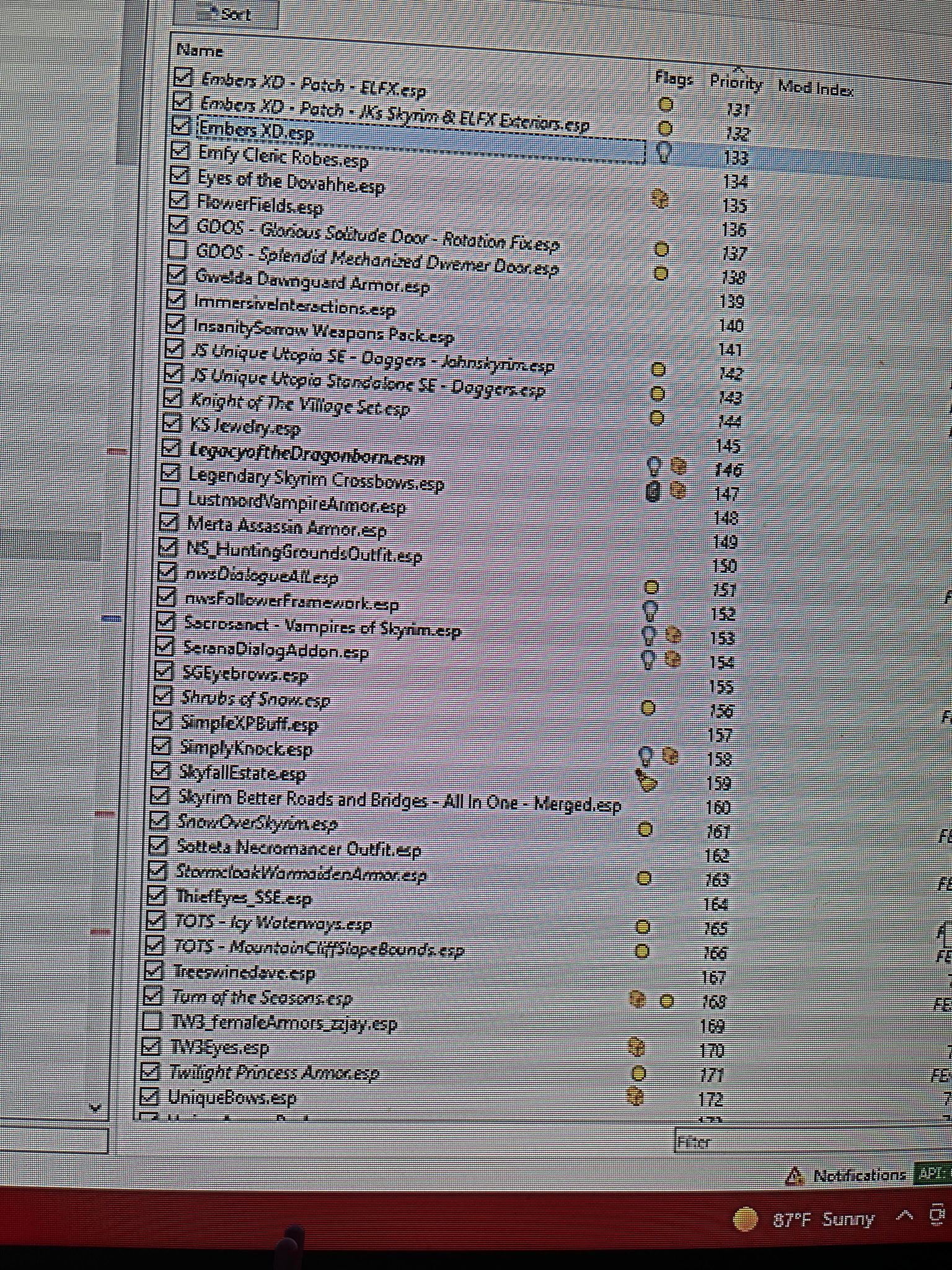This screenshot has height=1270, width=952.
Task: Enable the TW3_femaleArmors_zzjay.esp plugin checkbox
Action: pyautogui.click(x=152, y=1021)
